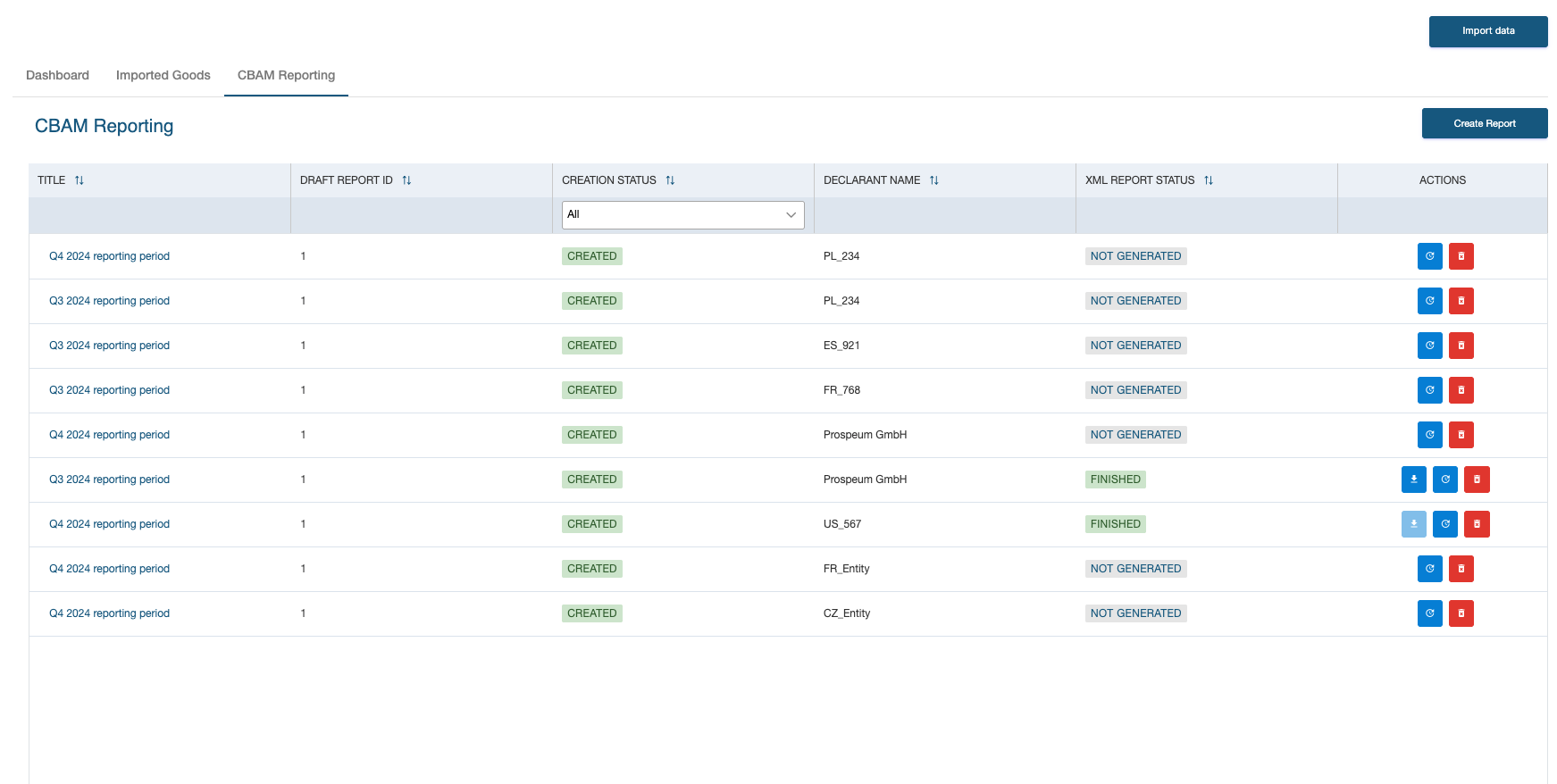This screenshot has height=784, width=1557.
Task: Open Q4 2024 report for FR_Entity
Action: point(109,569)
